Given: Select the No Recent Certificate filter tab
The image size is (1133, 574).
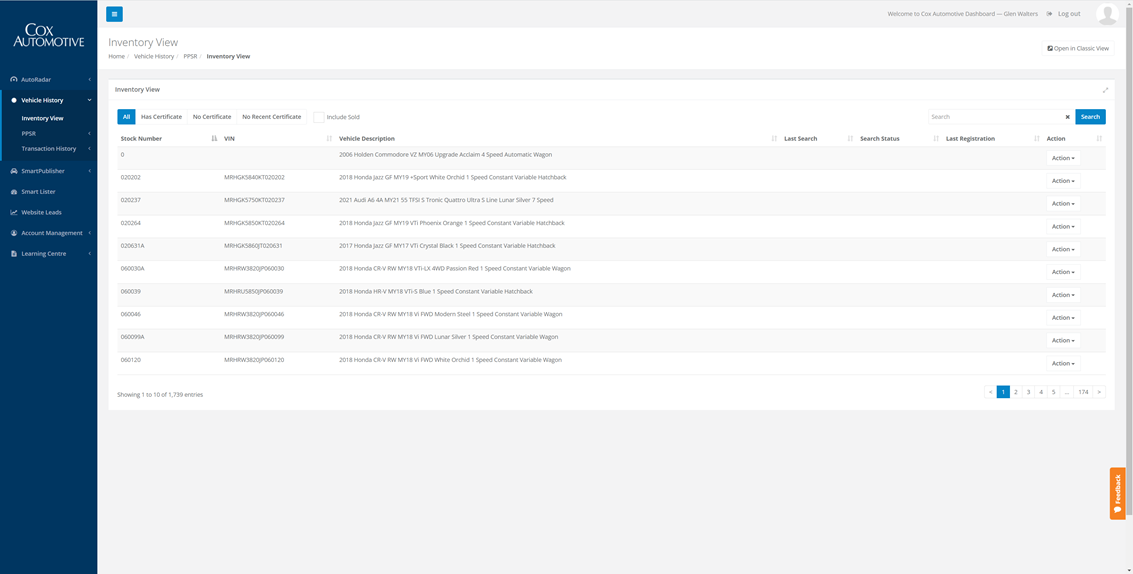Looking at the screenshot, I should coord(272,117).
